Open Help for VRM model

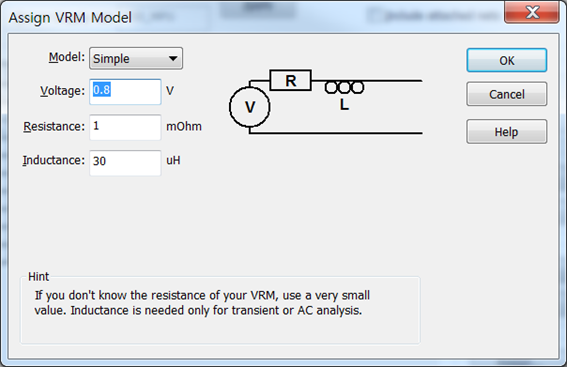click(x=507, y=132)
